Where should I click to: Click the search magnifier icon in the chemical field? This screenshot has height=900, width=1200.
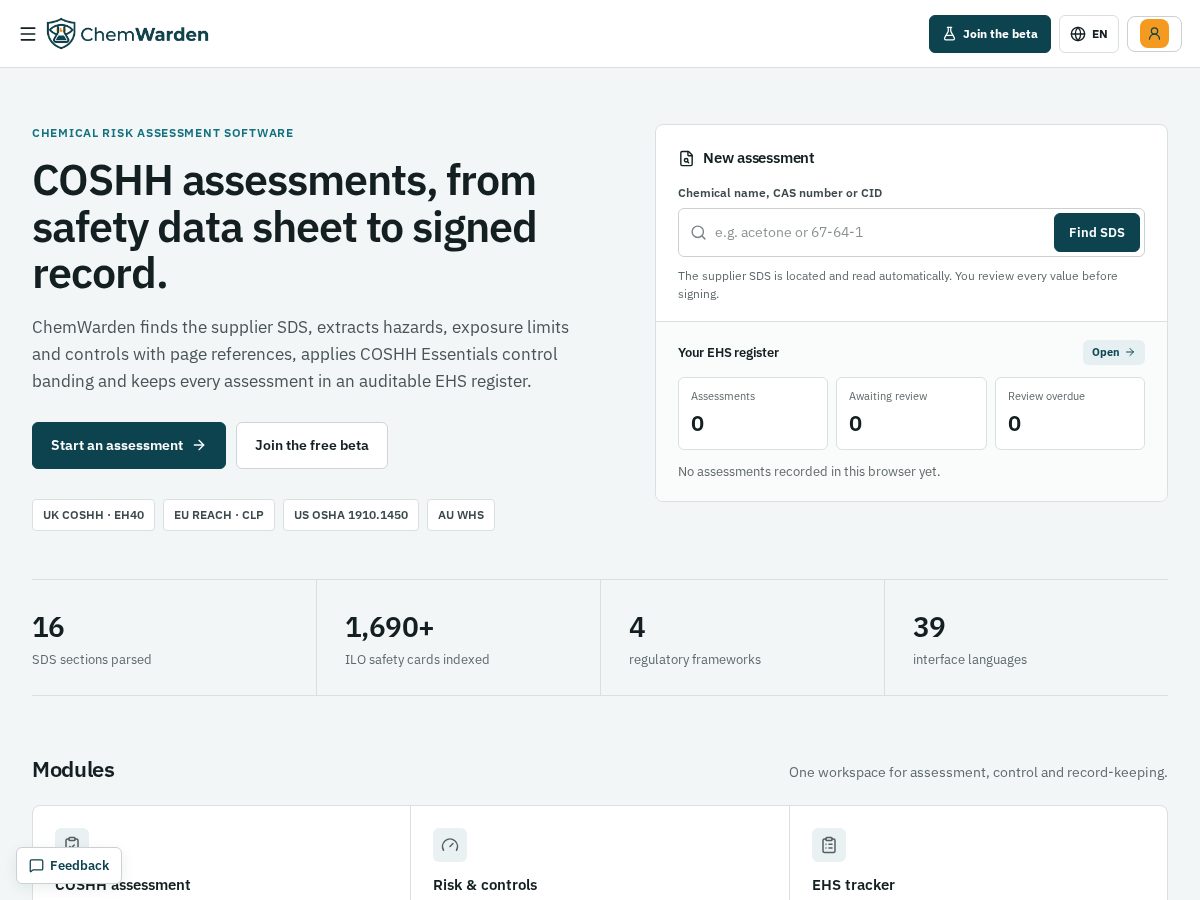click(699, 232)
